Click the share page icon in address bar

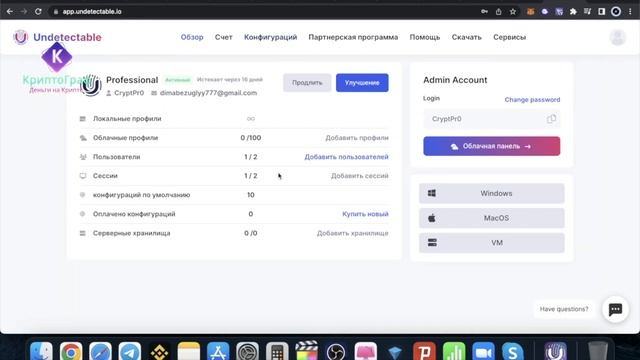[x=498, y=11]
